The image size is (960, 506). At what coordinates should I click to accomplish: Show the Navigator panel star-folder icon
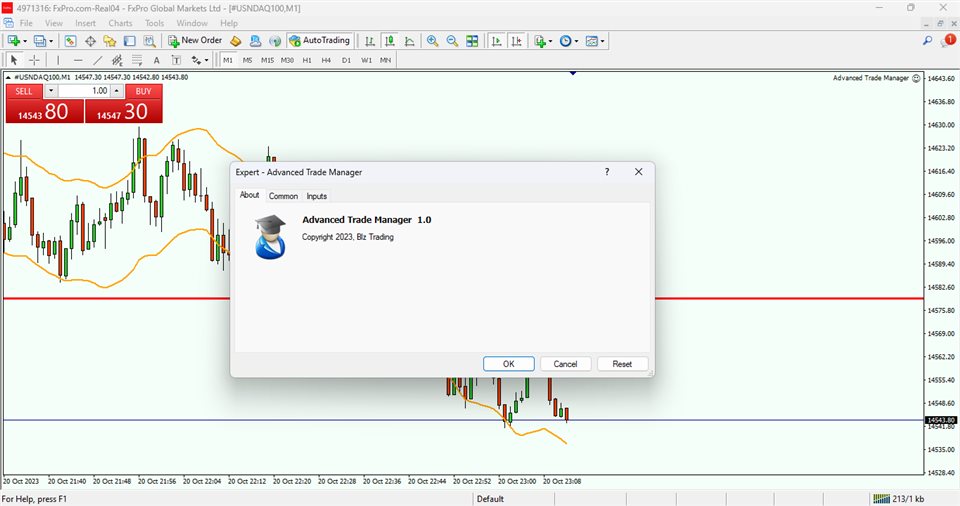click(x=110, y=41)
